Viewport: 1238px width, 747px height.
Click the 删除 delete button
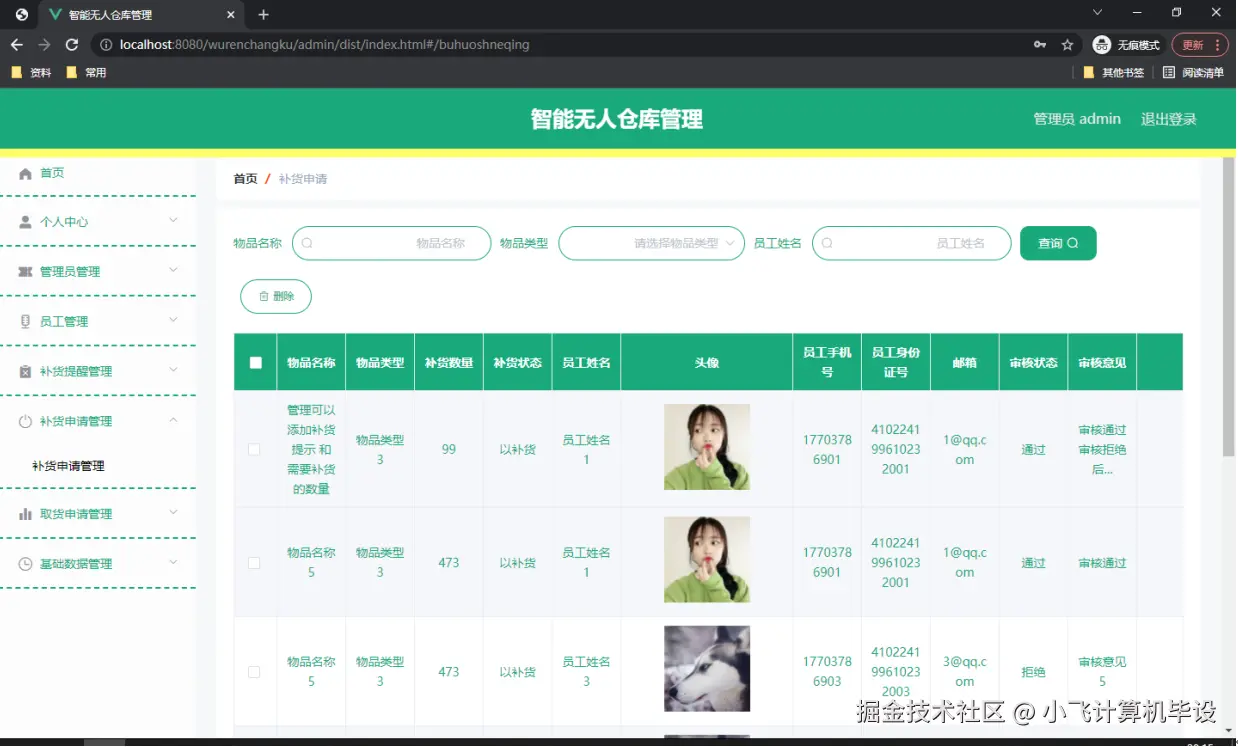[276, 297]
